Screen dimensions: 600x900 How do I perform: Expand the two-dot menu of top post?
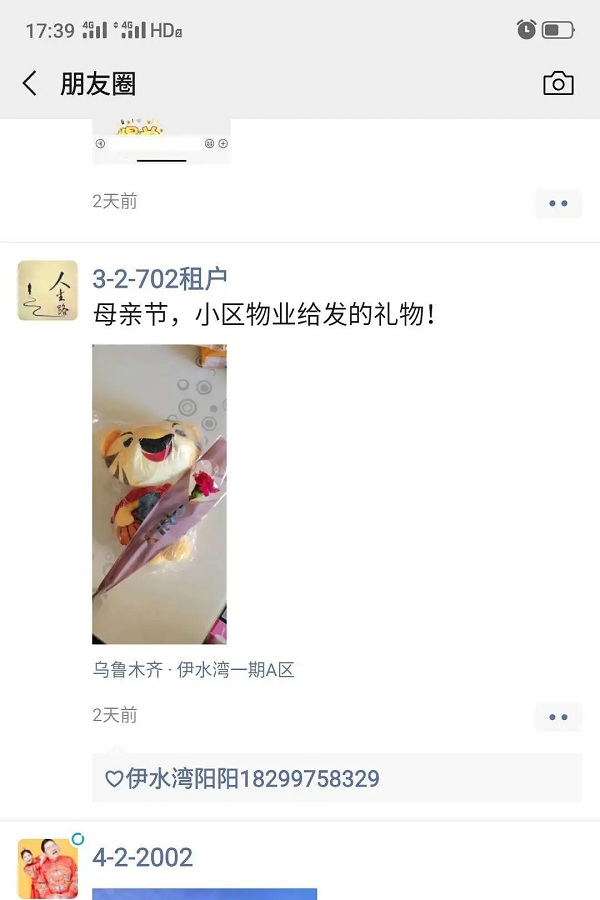point(558,203)
